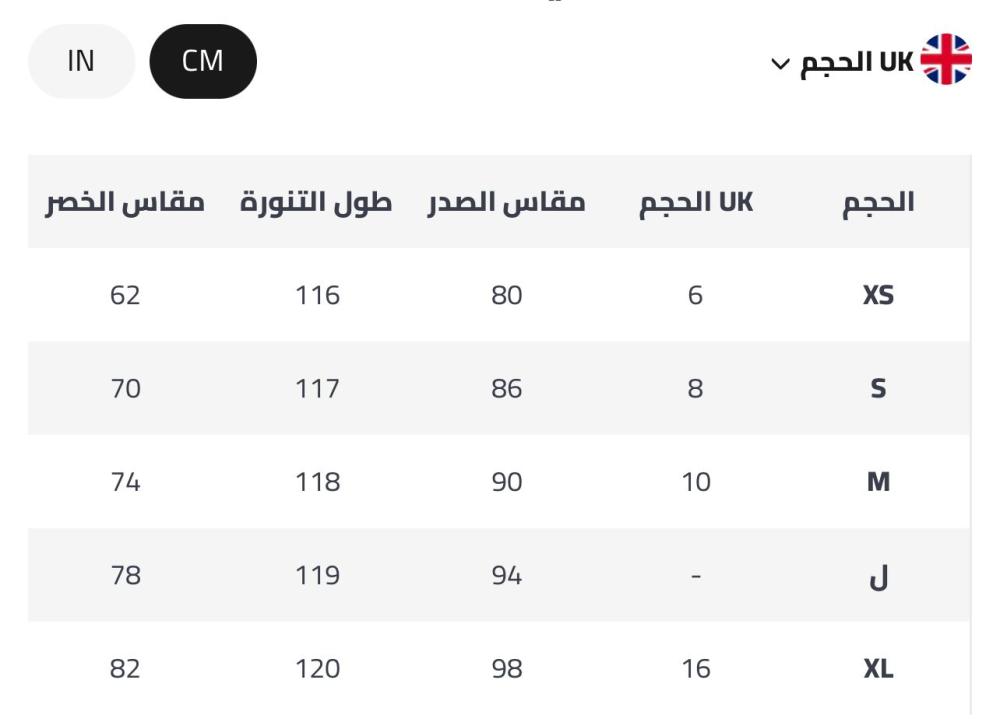The image size is (1000, 722).
Task: Select the ل size row label
Action: pos(878,577)
